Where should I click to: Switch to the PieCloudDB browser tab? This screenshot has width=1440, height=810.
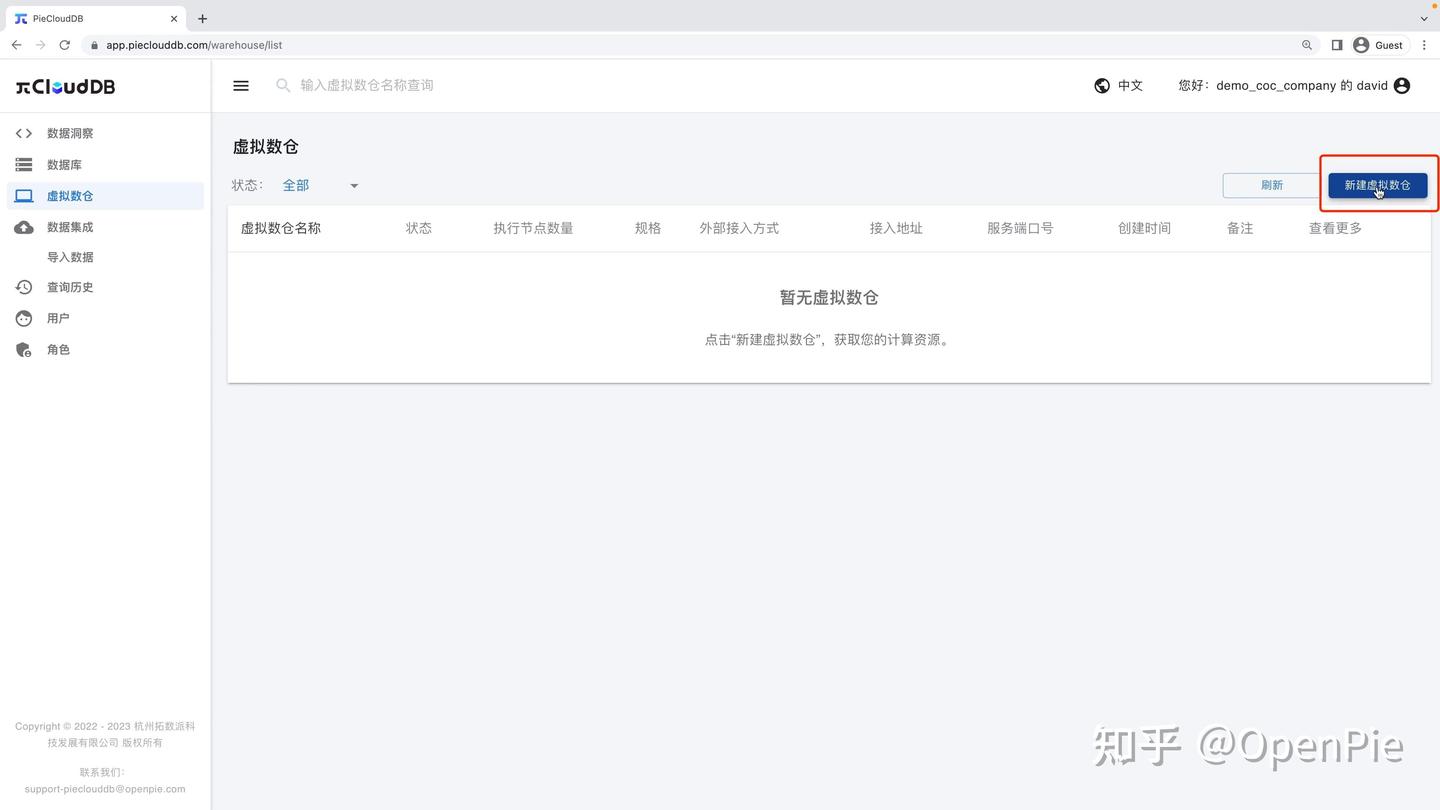[x=90, y=18]
